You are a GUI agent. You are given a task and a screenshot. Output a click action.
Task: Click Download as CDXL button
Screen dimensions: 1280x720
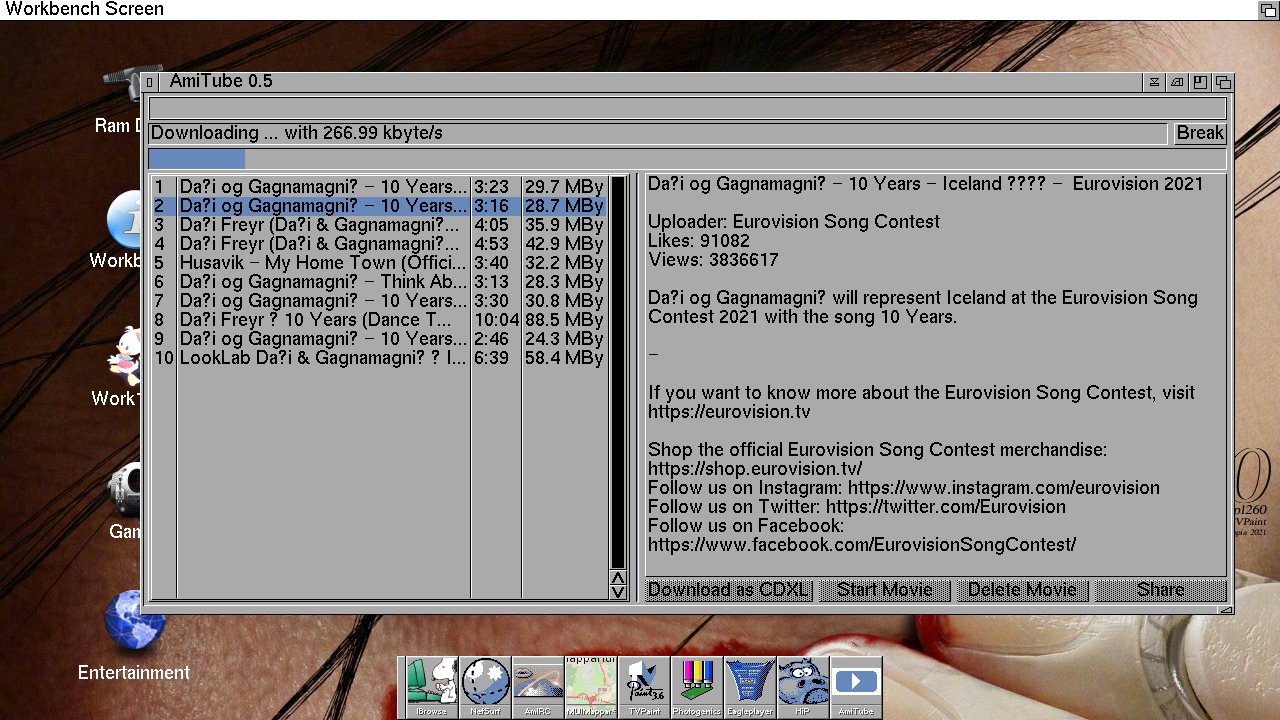pos(728,590)
